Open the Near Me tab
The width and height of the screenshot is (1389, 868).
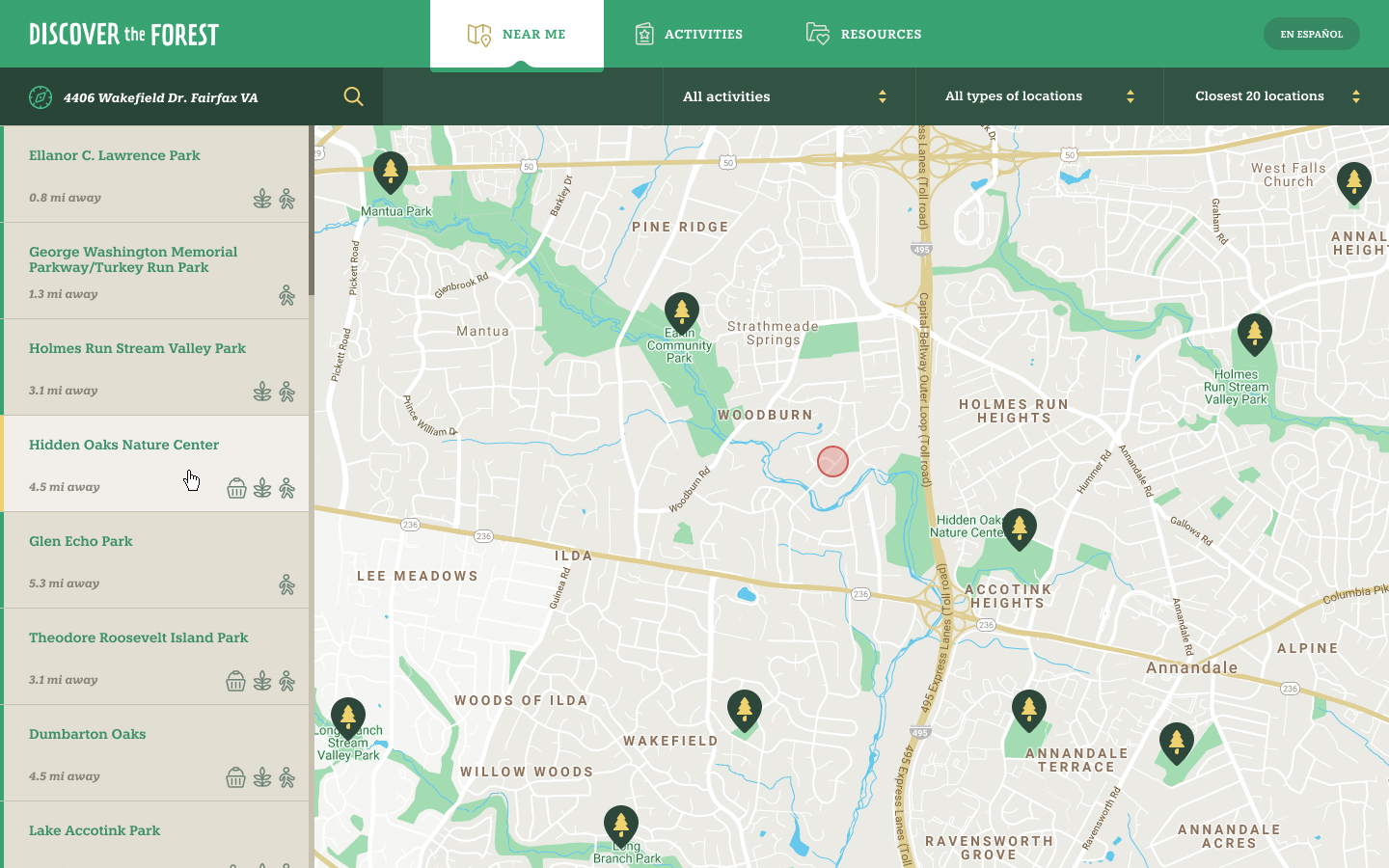pyautogui.click(x=517, y=35)
